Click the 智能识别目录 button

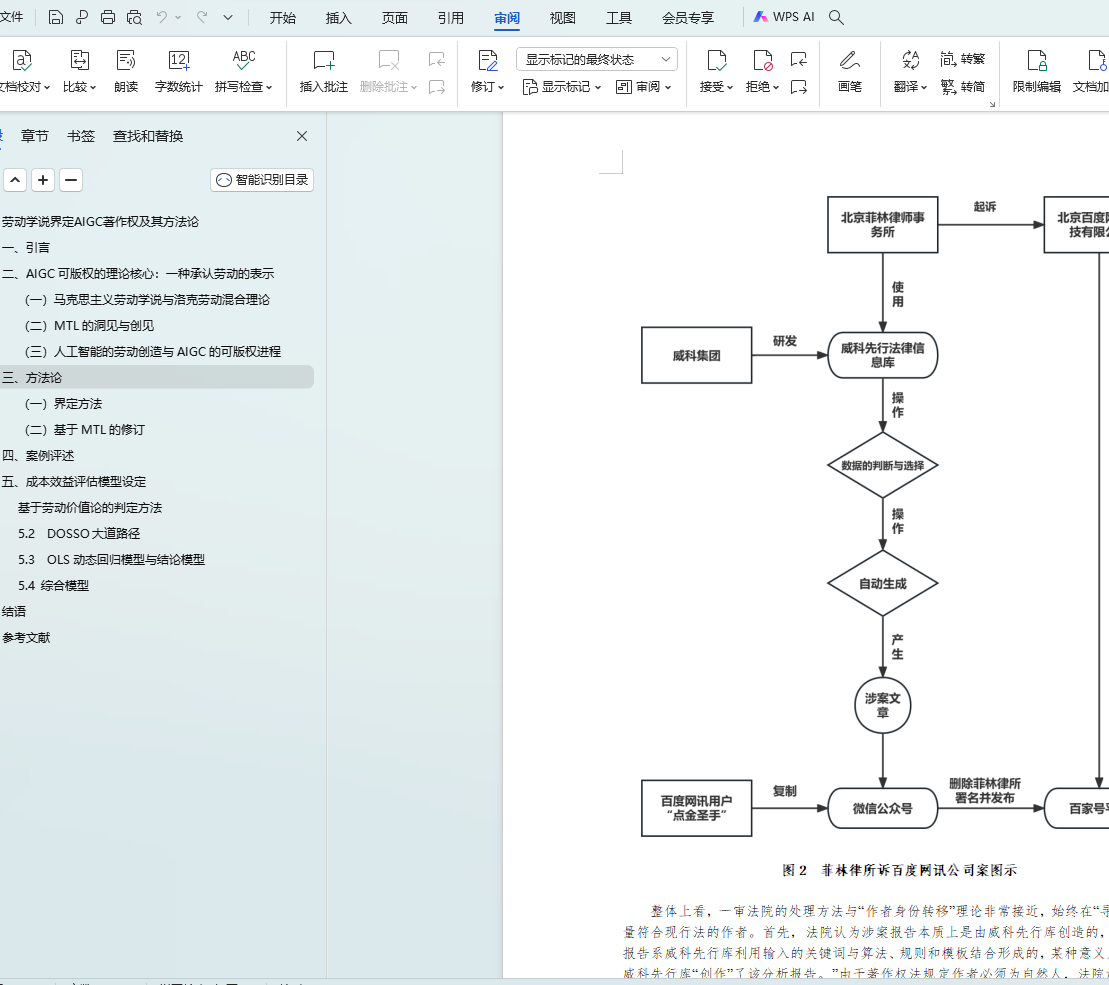(262, 180)
